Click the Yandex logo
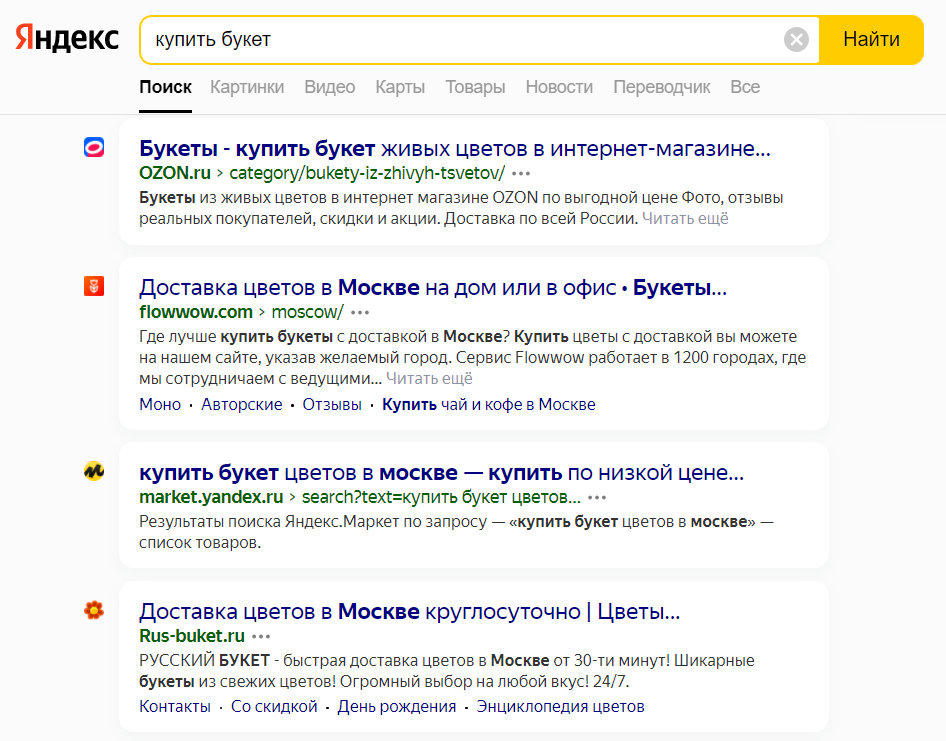 pos(67,39)
